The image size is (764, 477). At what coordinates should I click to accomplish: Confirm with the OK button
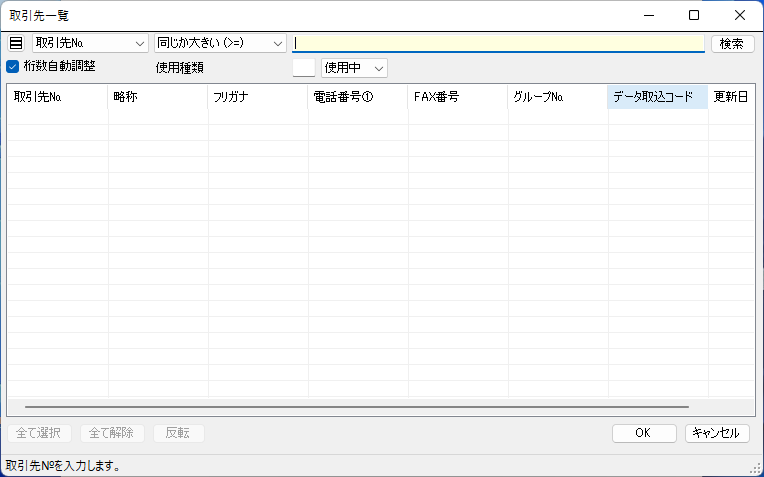643,433
